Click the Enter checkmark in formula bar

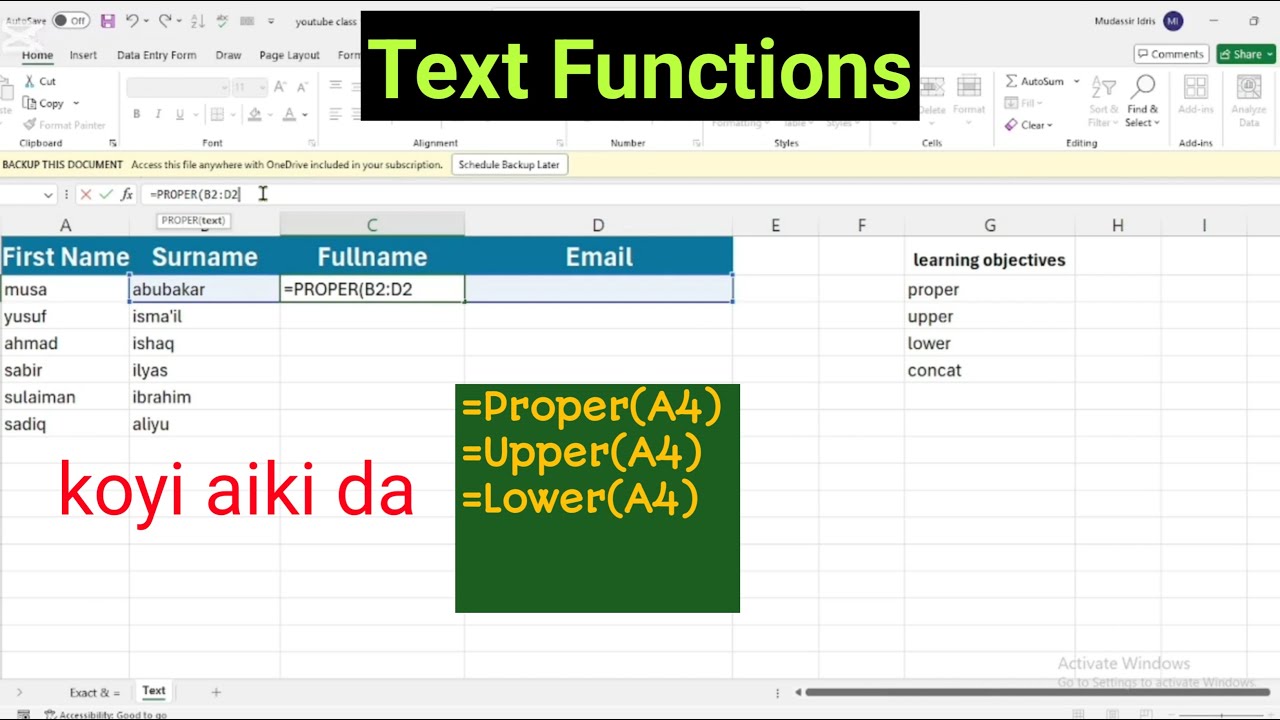coord(106,194)
